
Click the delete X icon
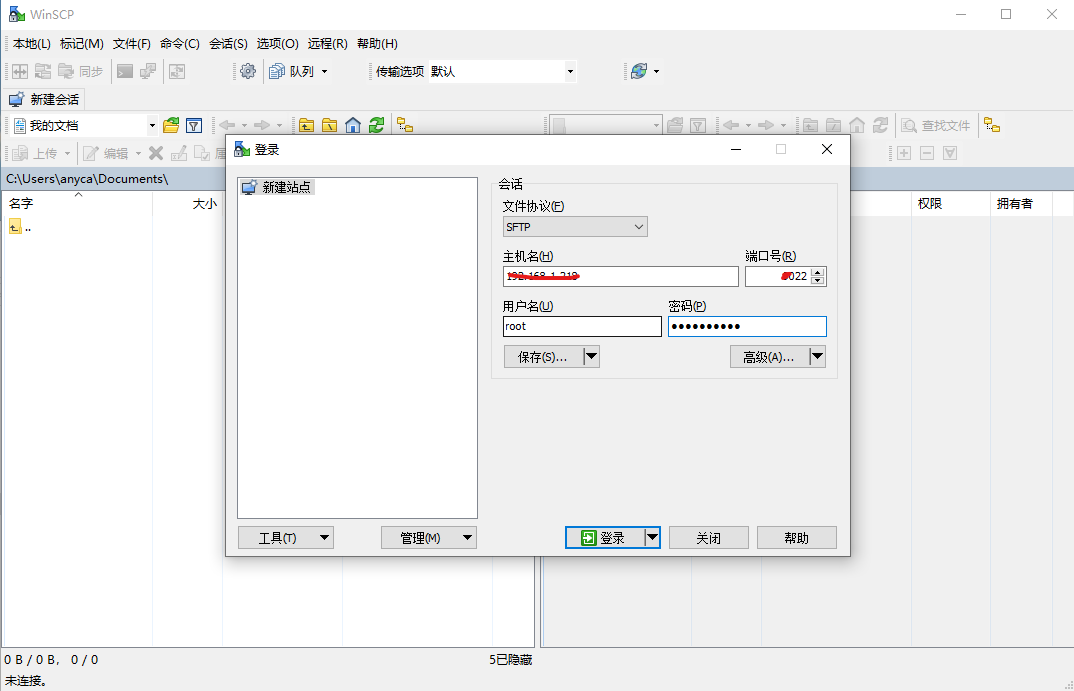[156, 153]
